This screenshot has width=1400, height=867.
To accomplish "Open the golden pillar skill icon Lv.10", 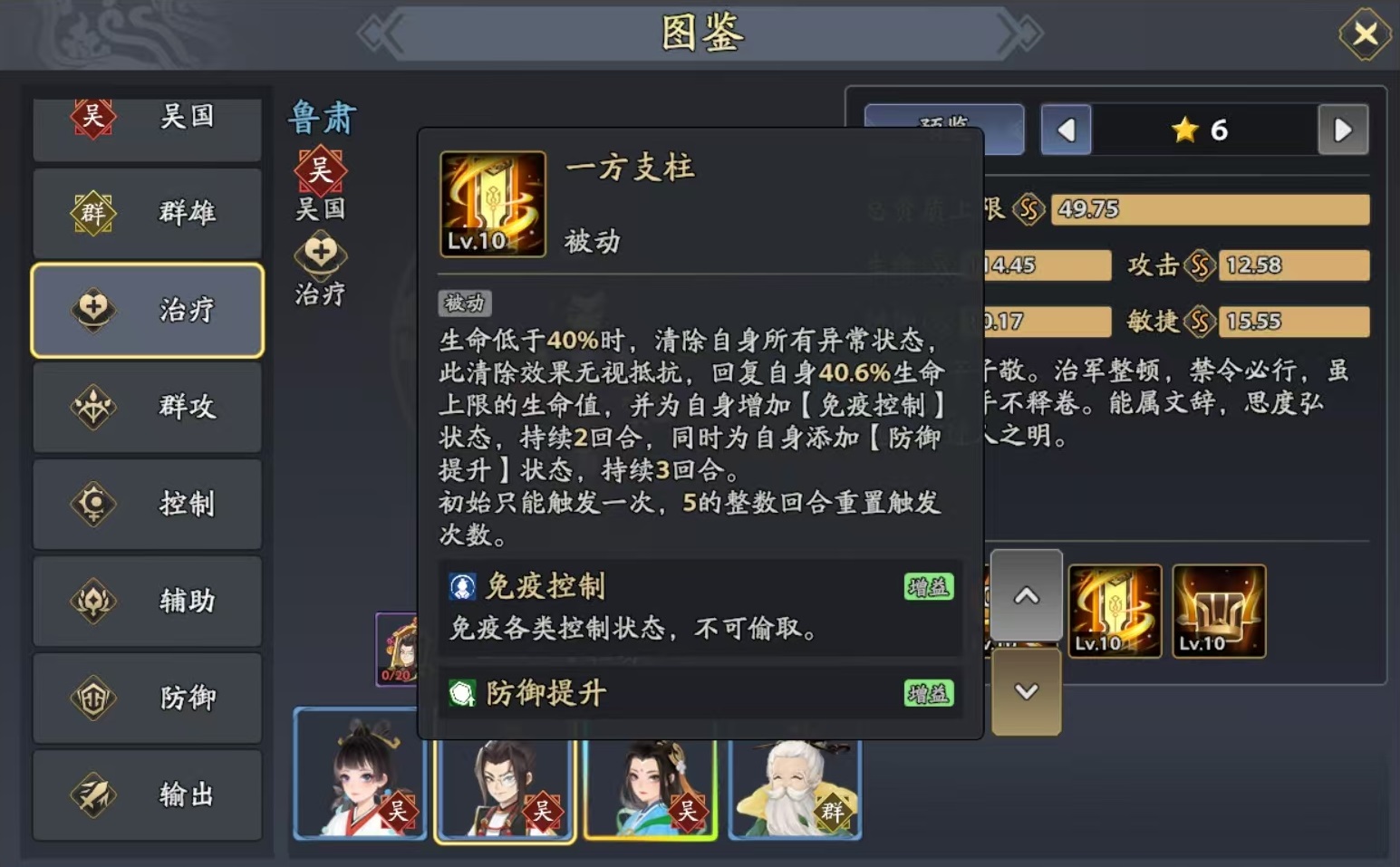I will pos(1115,611).
